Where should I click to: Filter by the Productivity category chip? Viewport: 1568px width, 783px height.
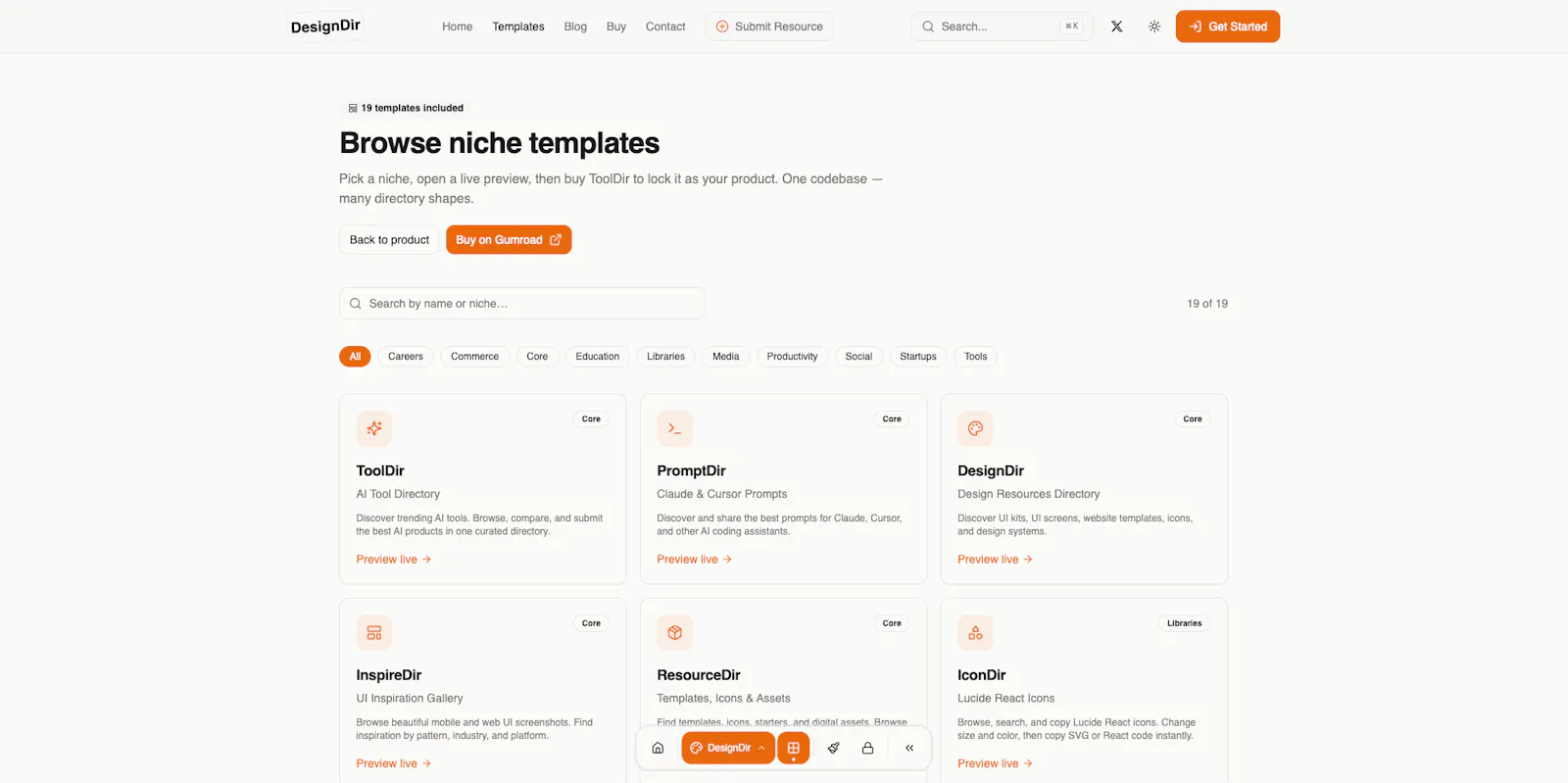point(792,357)
